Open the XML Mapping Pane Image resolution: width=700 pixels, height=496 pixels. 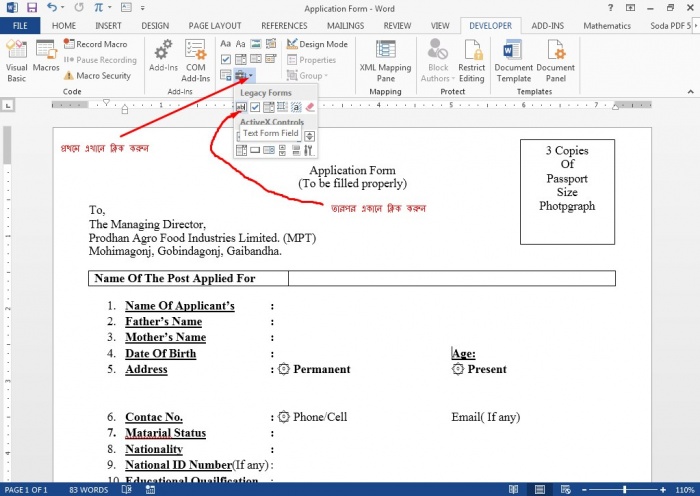click(385, 59)
